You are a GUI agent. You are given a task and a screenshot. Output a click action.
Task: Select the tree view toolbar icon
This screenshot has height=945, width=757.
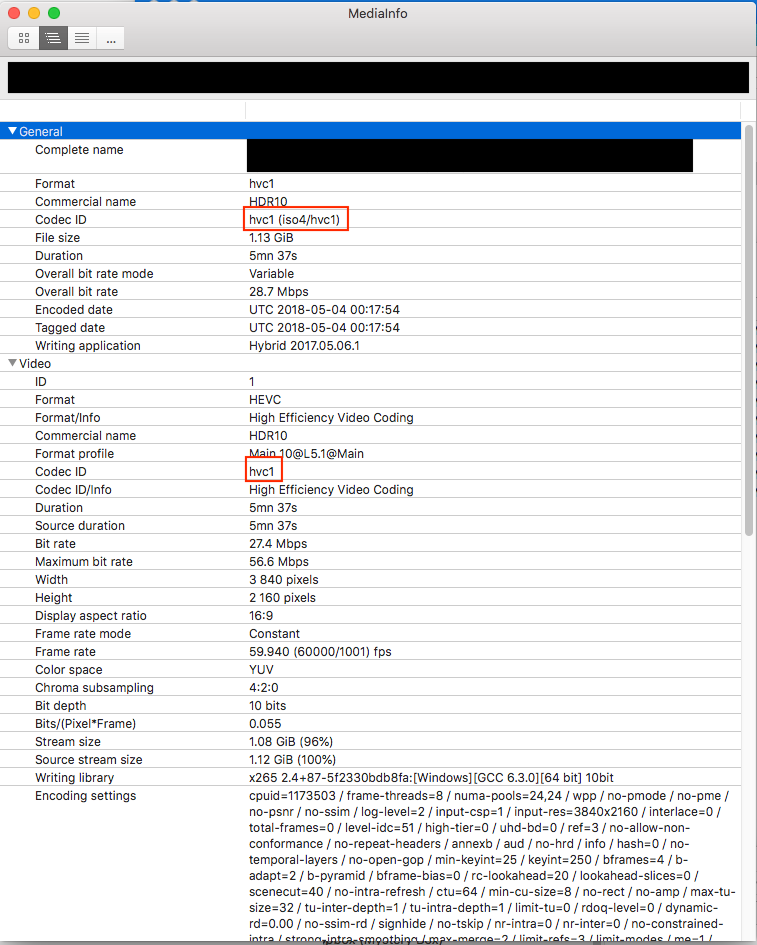pyautogui.click(x=53, y=38)
